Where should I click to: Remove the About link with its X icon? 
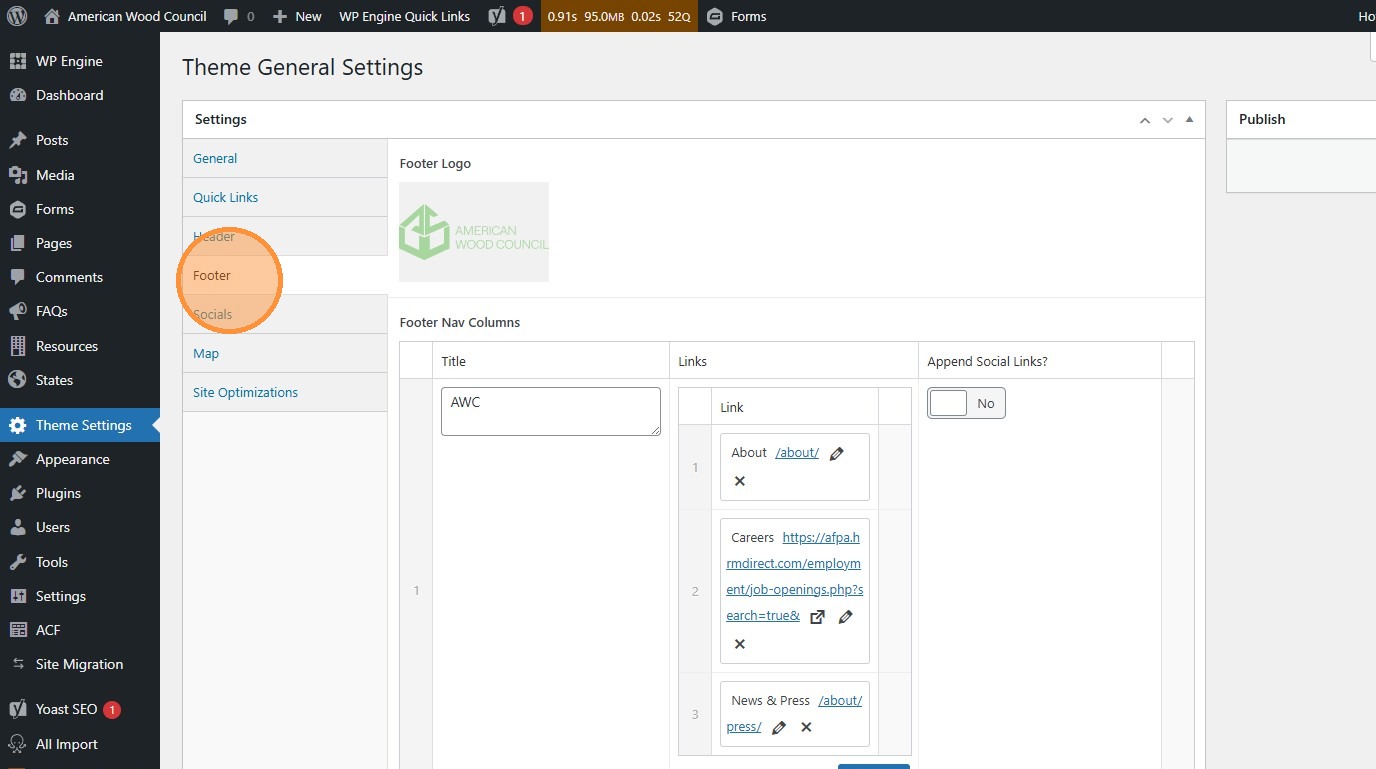pyautogui.click(x=740, y=481)
